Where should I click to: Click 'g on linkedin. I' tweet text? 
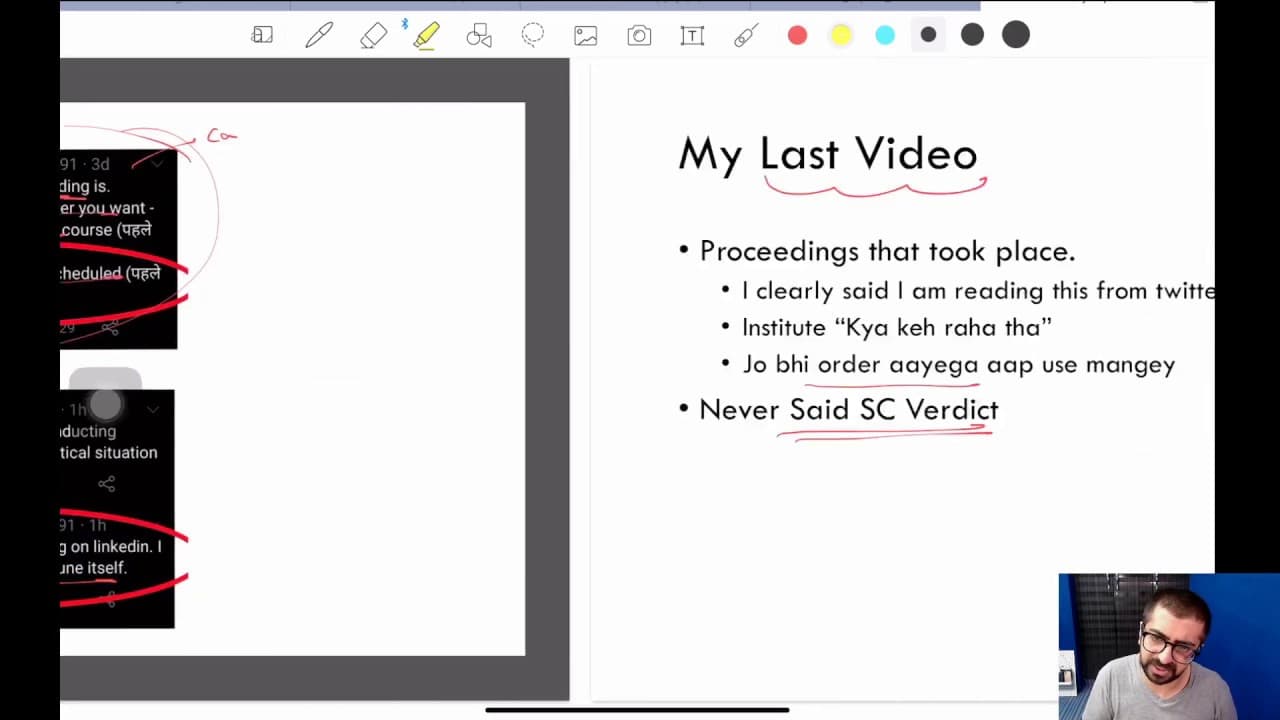point(110,547)
